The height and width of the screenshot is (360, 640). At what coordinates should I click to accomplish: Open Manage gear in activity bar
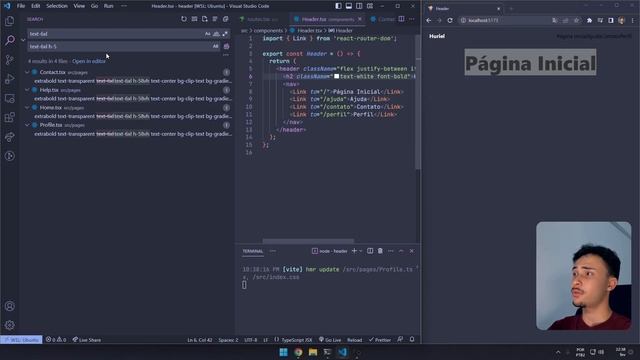pyautogui.click(x=9, y=325)
